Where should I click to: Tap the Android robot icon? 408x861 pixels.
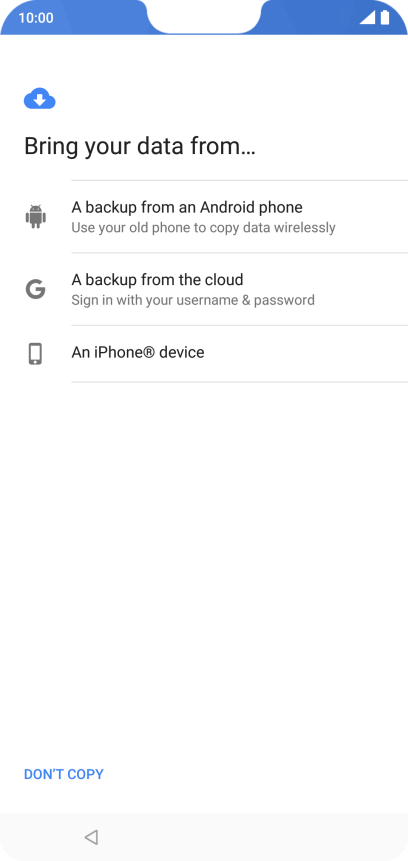[x=36, y=216]
